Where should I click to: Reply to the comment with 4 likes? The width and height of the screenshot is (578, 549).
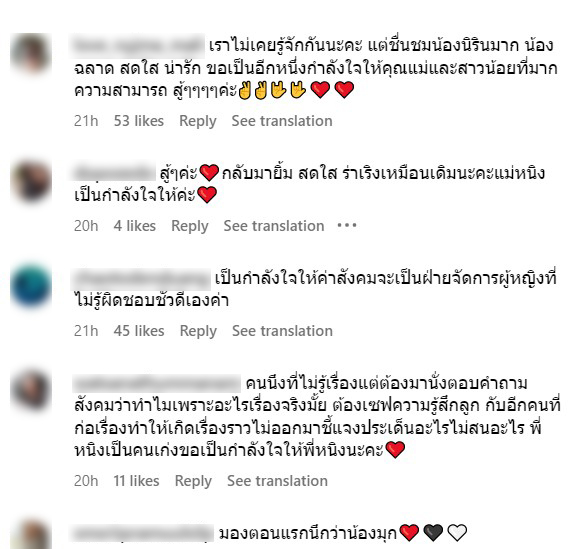pos(190,226)
